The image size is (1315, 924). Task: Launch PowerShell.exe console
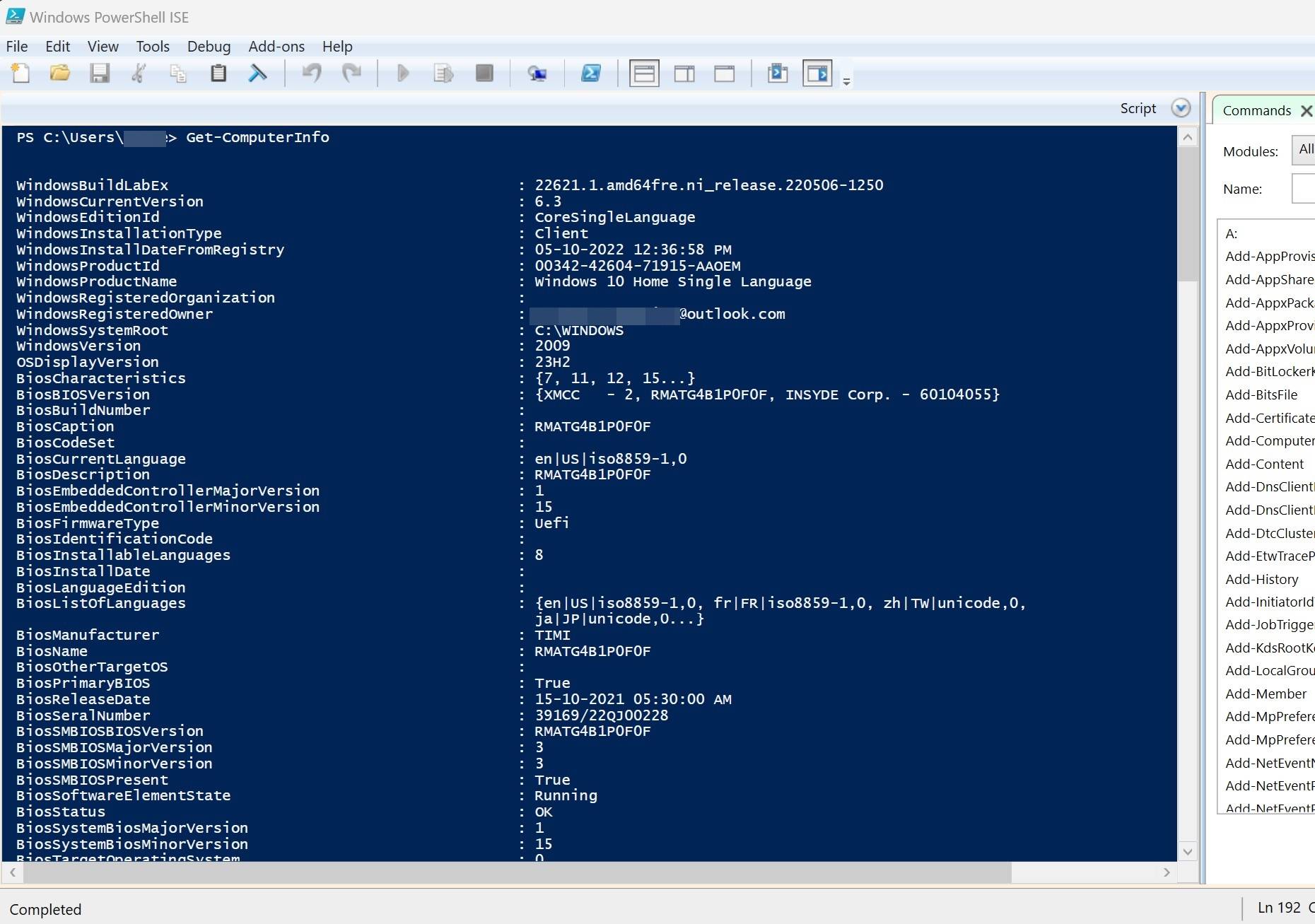pos(592,73)
